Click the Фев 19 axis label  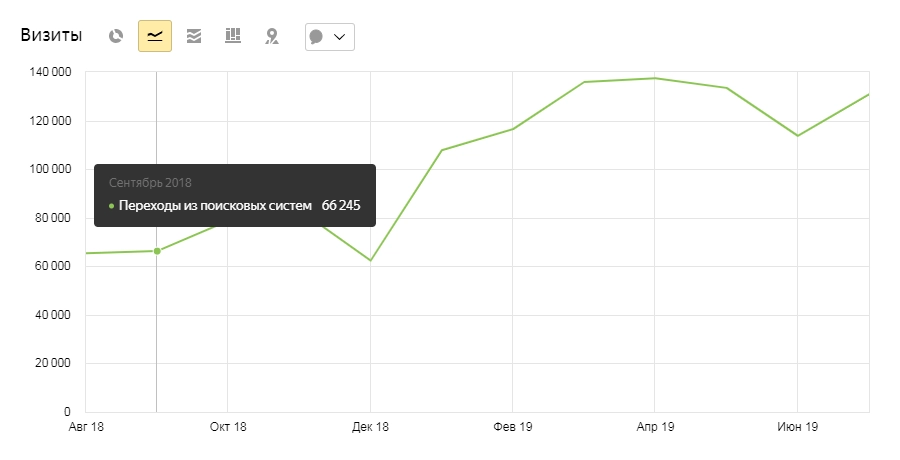click(x=512, y=427)
